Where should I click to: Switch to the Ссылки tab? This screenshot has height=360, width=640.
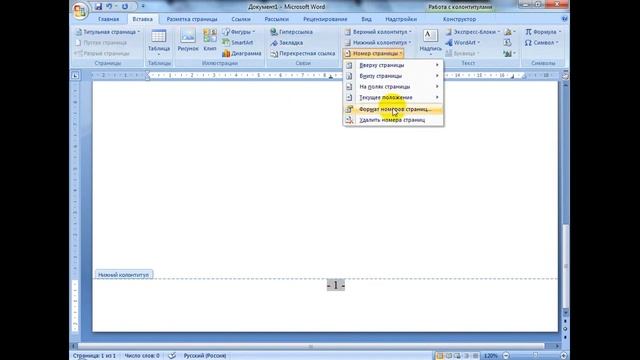click(x=241, y=19)
